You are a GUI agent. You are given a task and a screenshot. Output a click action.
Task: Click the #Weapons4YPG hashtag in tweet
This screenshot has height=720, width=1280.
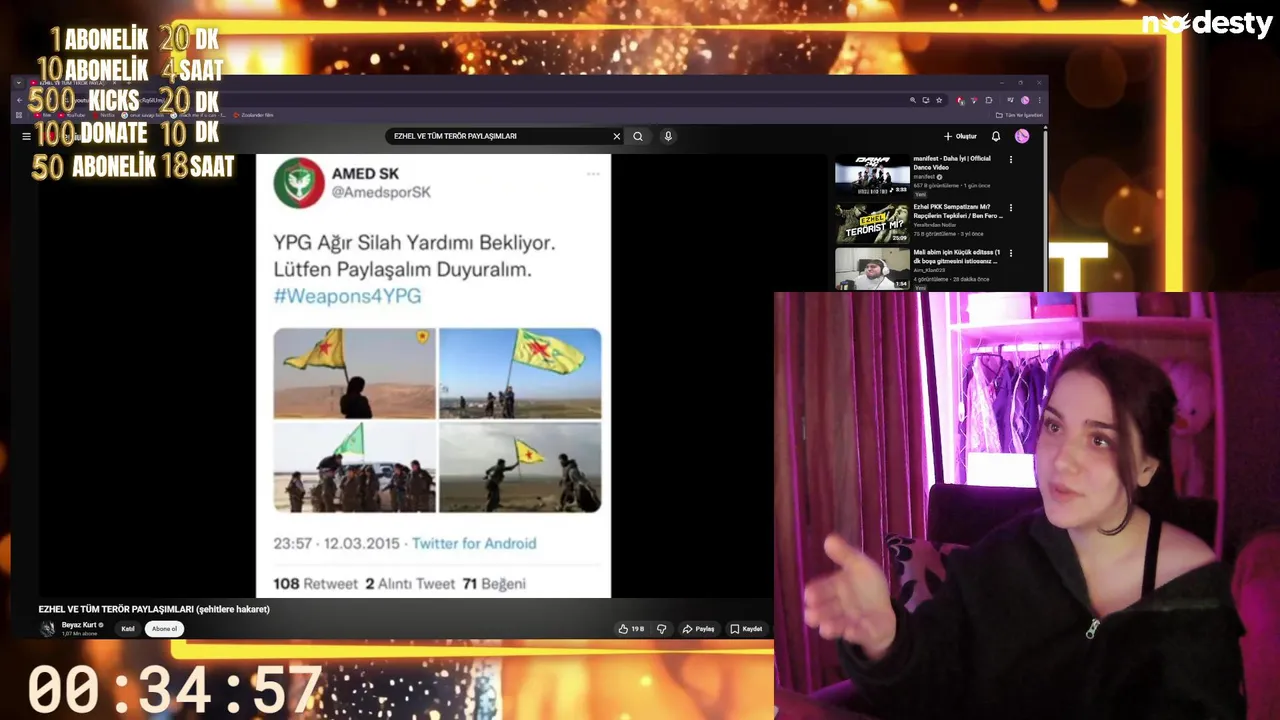[347, 296]
